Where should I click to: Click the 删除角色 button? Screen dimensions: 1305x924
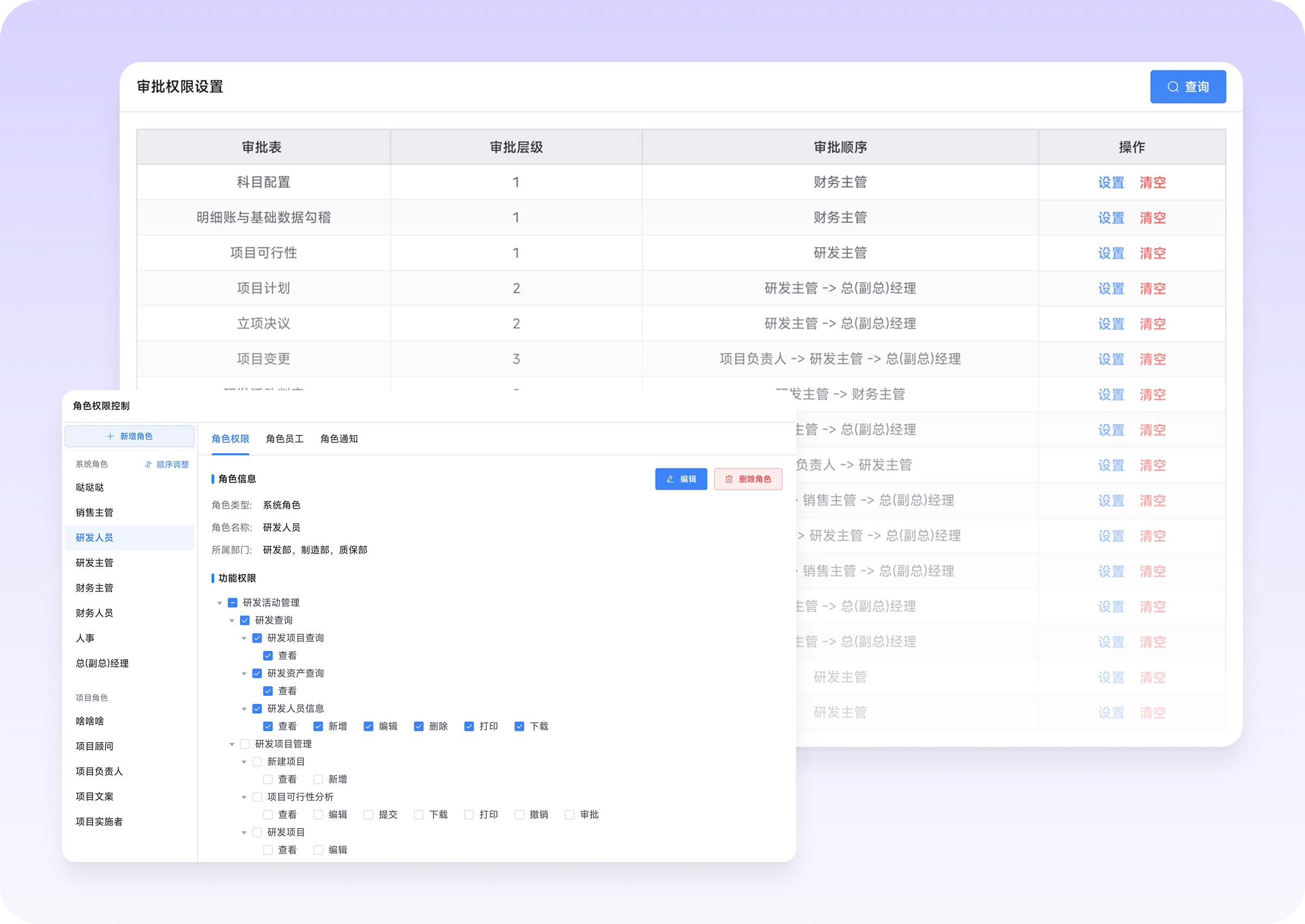(x=748, y=479)
